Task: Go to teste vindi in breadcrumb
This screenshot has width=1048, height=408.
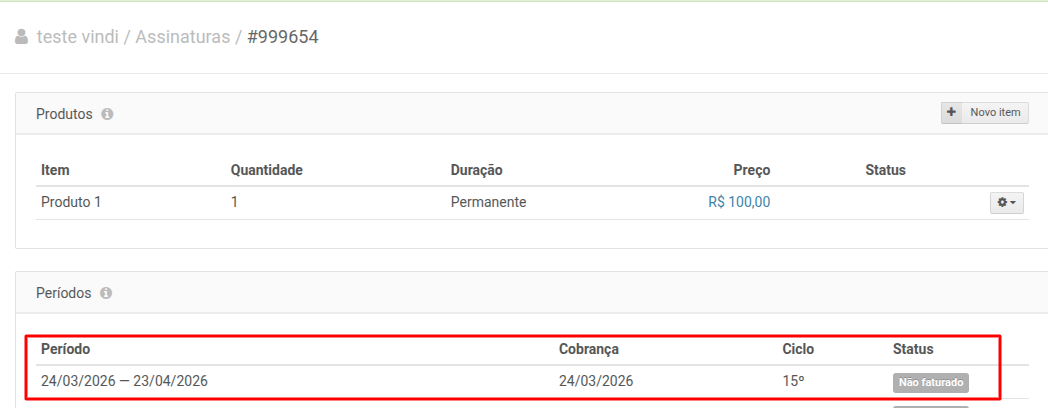Action: click(x=78, y=38)
